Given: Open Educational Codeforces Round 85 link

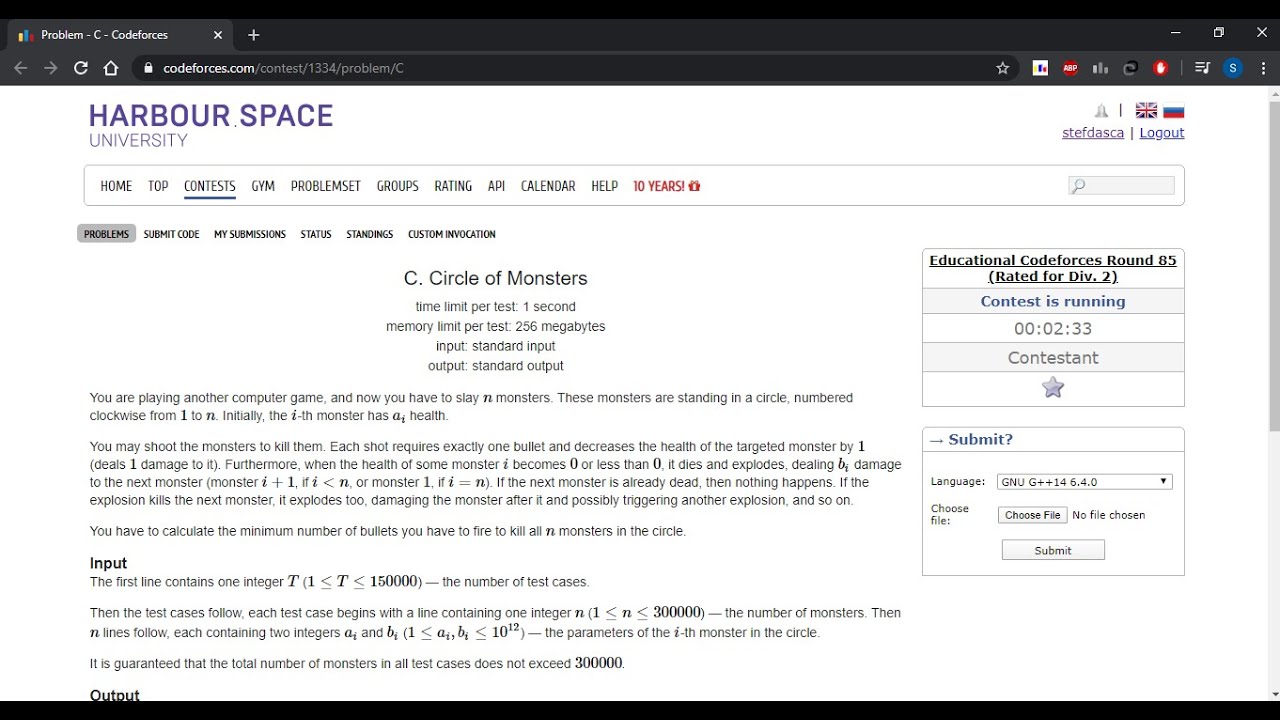Looking at the screenshot, I should (1053, 268).
